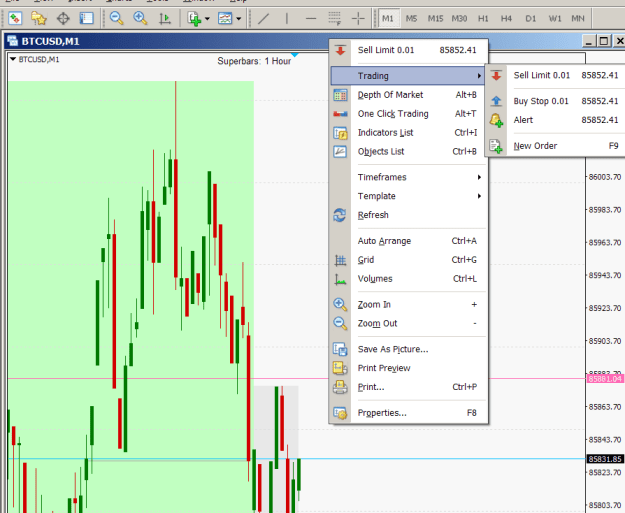Open the add indicator dropdown arrow
The image size is (625, 513).
click(x=207, y=19)
